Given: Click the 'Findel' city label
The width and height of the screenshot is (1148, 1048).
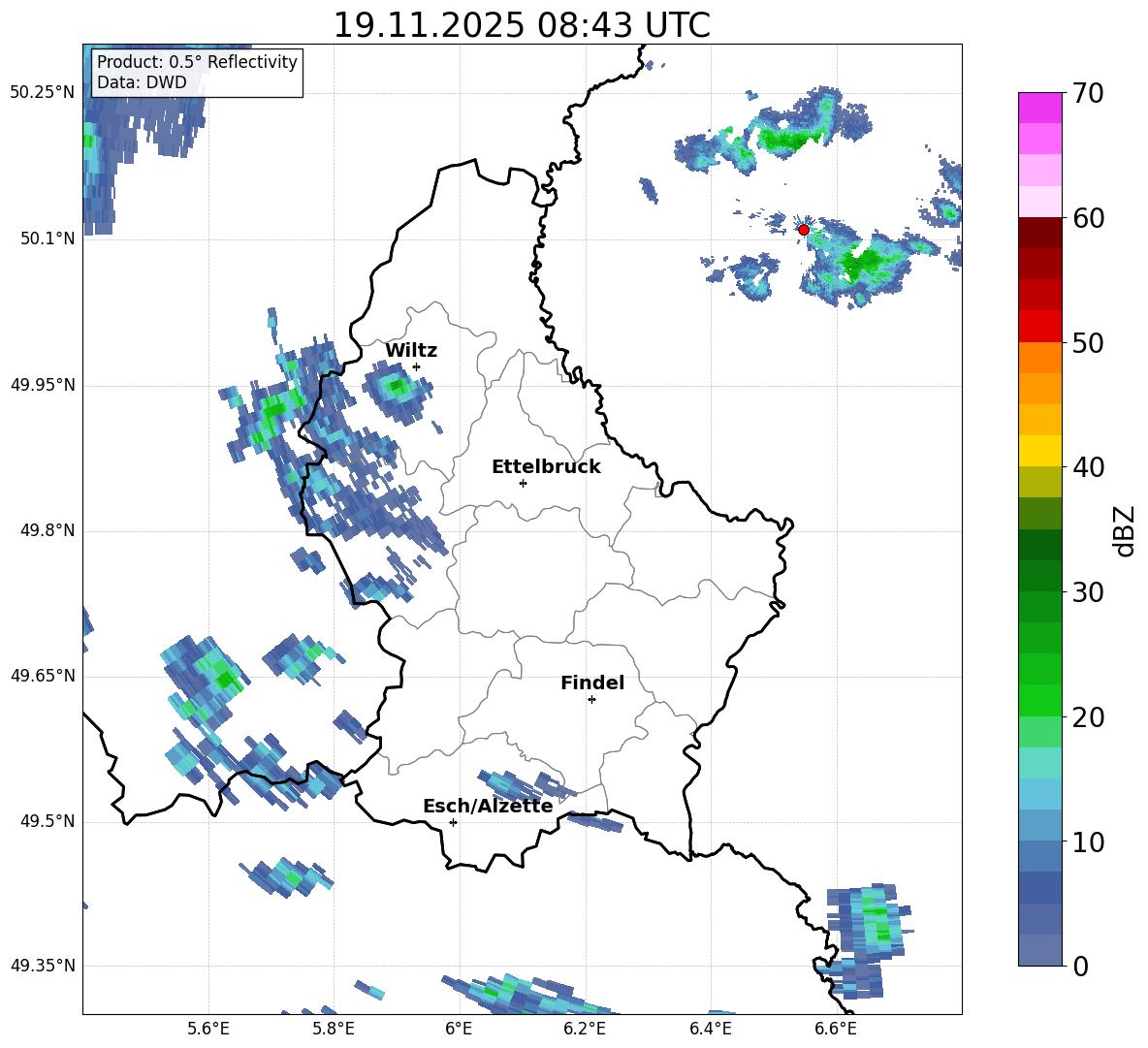Looking at the screenshot, I should (592, 683).
